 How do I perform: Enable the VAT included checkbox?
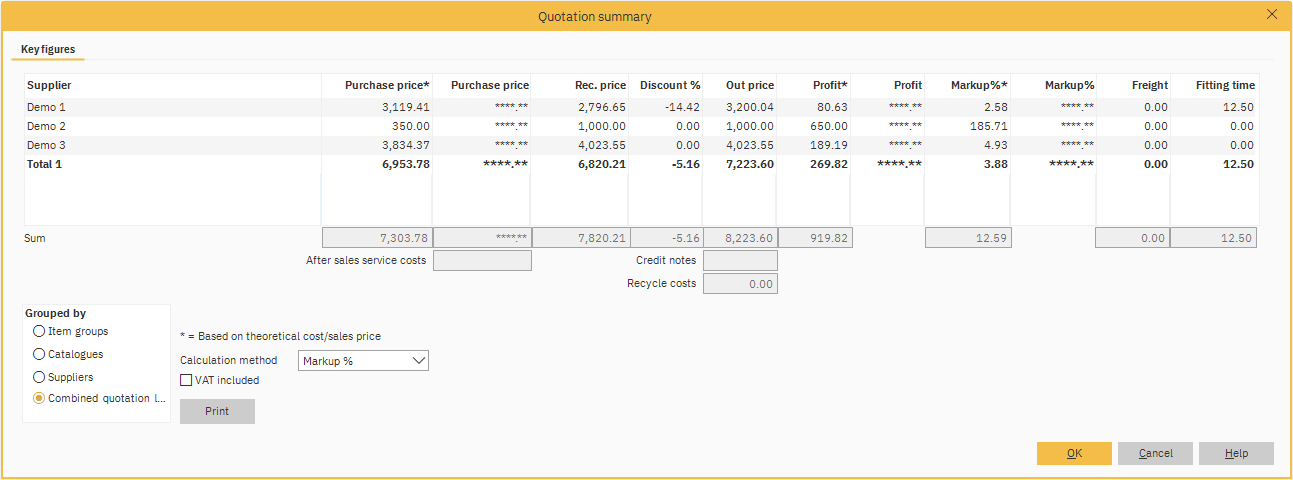[186, 380]
